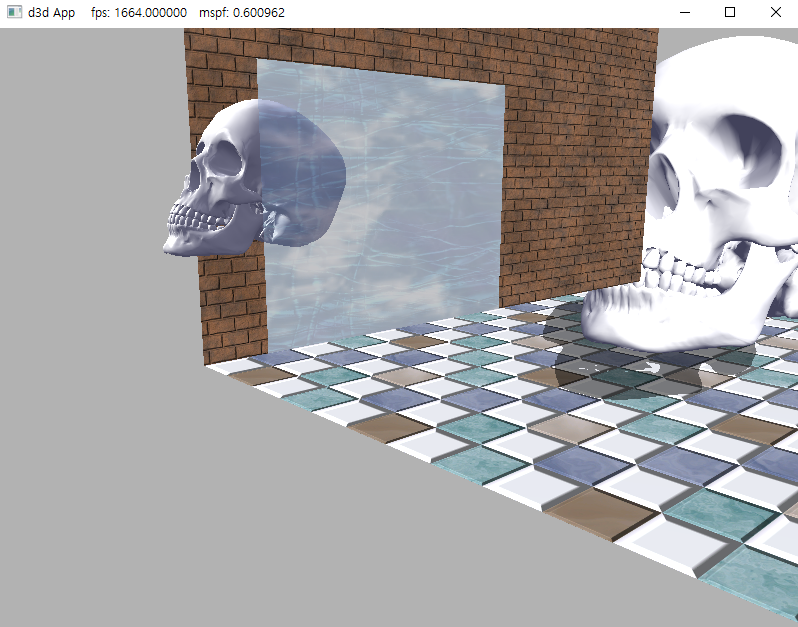
Task: Minimize the d3d App window
Action: pos(685,12)
